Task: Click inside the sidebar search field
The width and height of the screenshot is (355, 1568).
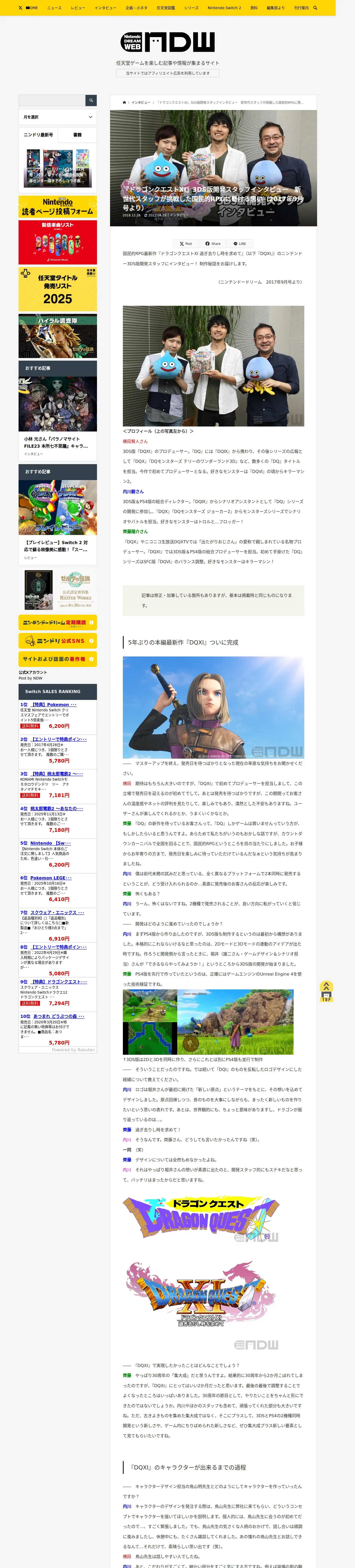Action: [x=52, y=100]
